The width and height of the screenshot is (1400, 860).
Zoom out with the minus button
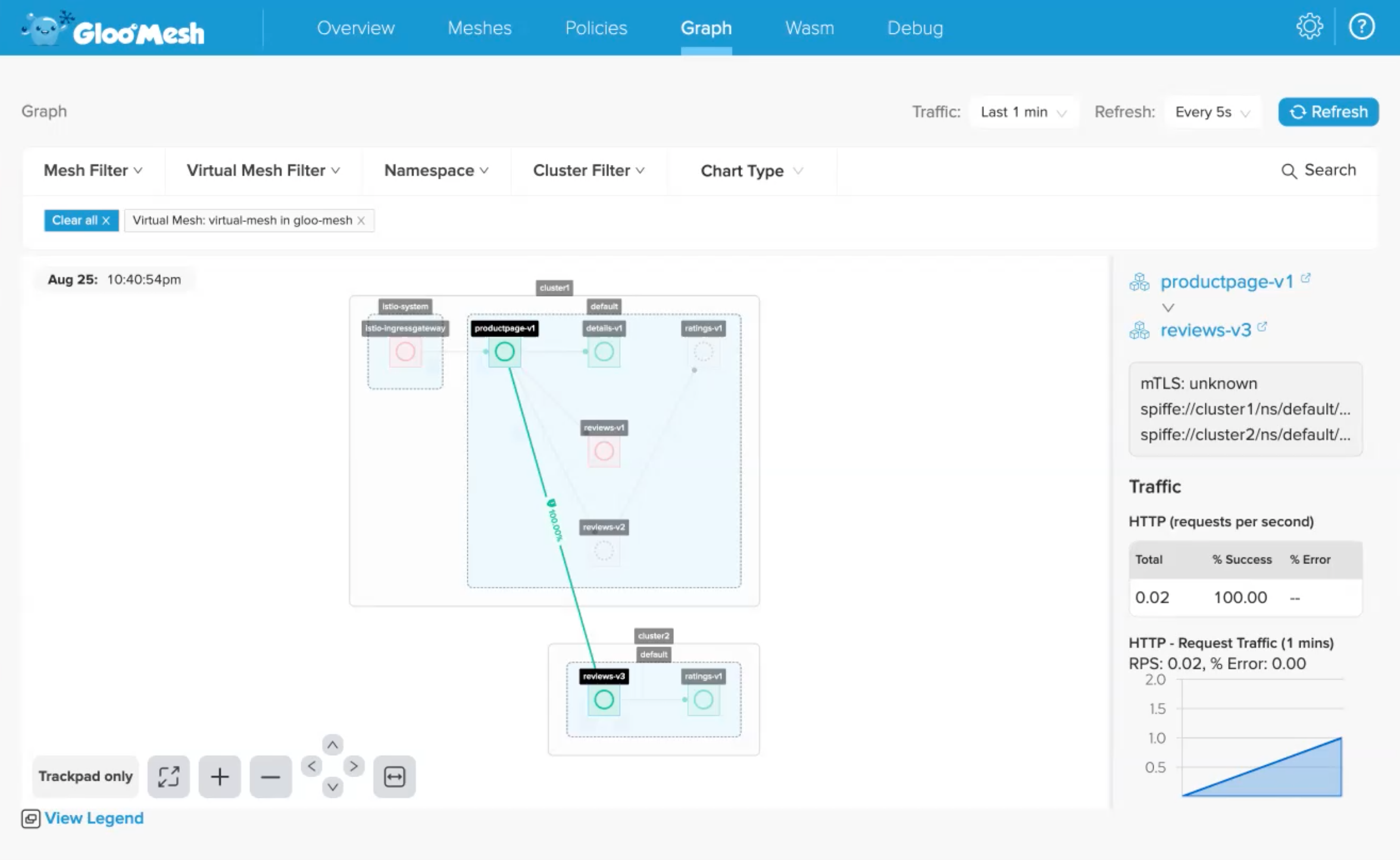point(271,776)
